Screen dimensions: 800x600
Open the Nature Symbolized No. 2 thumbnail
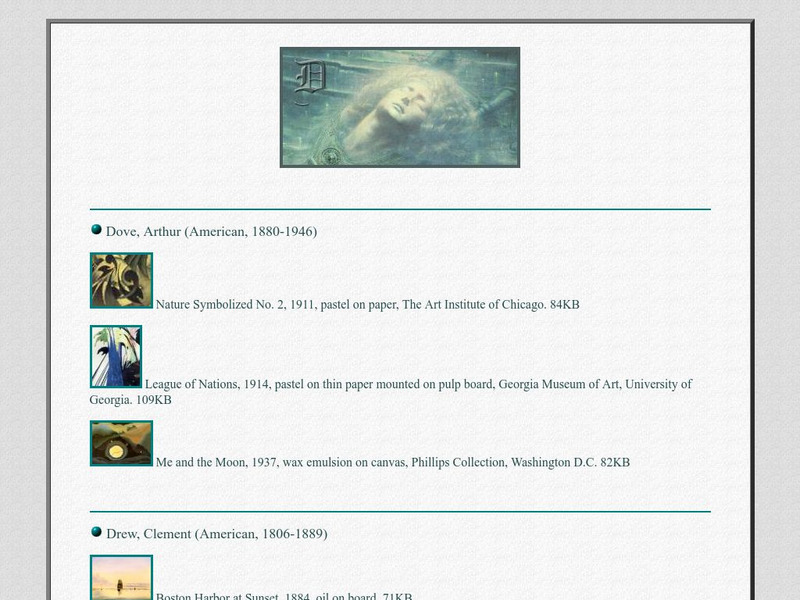click(121, 280)
